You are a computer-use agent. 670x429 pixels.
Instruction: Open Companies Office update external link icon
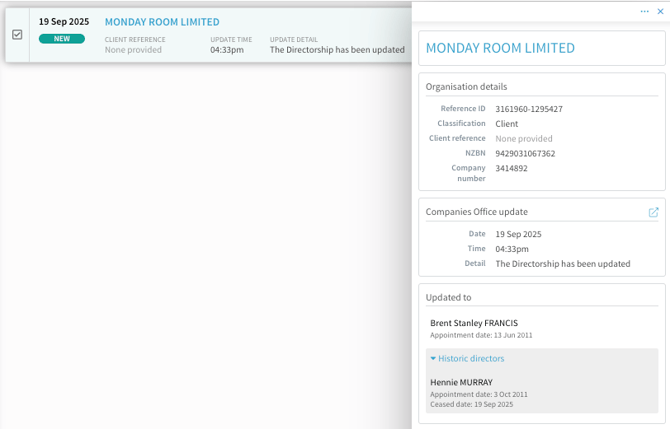[x=653, y=212]
